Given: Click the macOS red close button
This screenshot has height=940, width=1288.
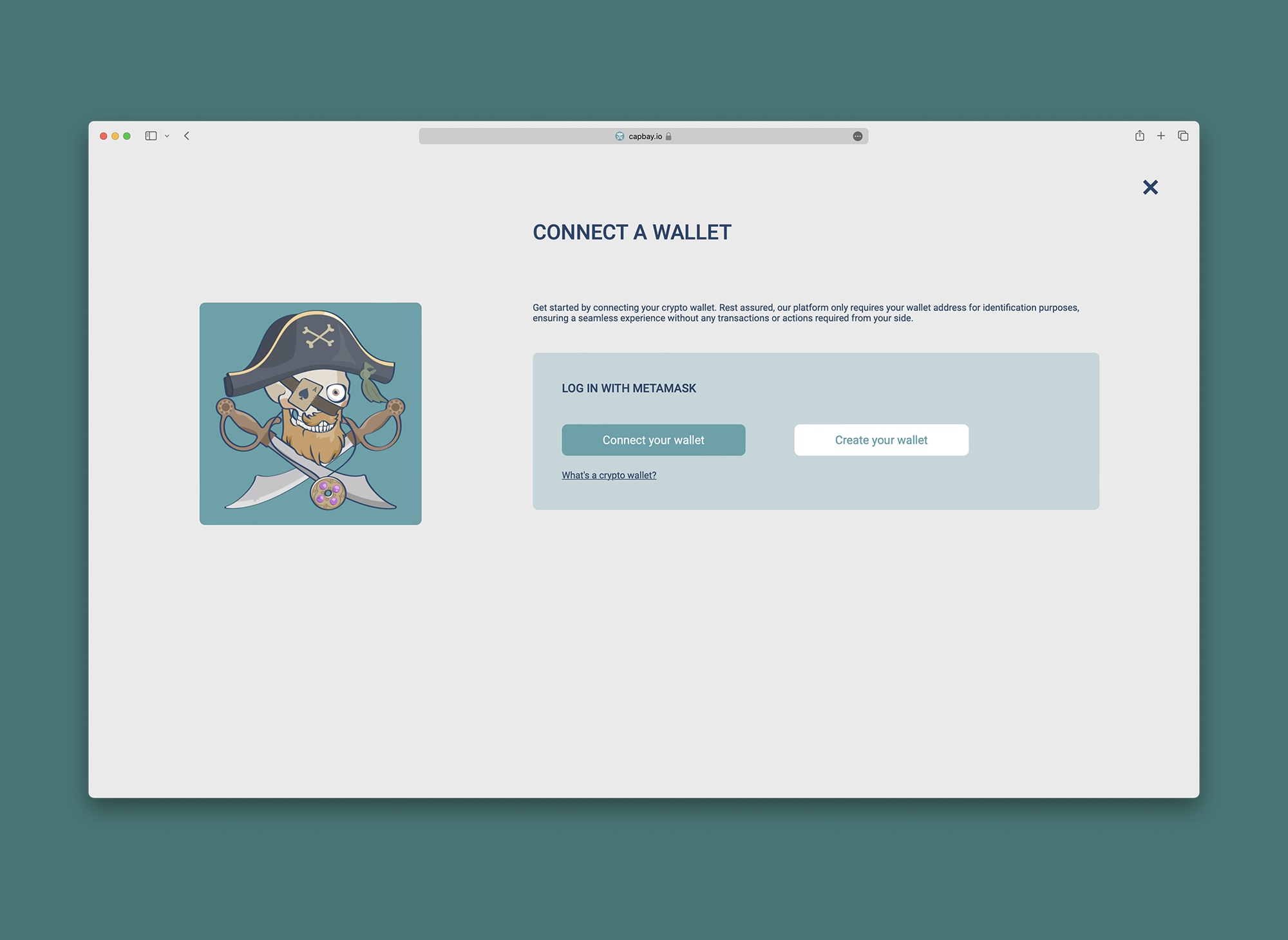Looking at the screenshot, I should [x=104, y=136].
